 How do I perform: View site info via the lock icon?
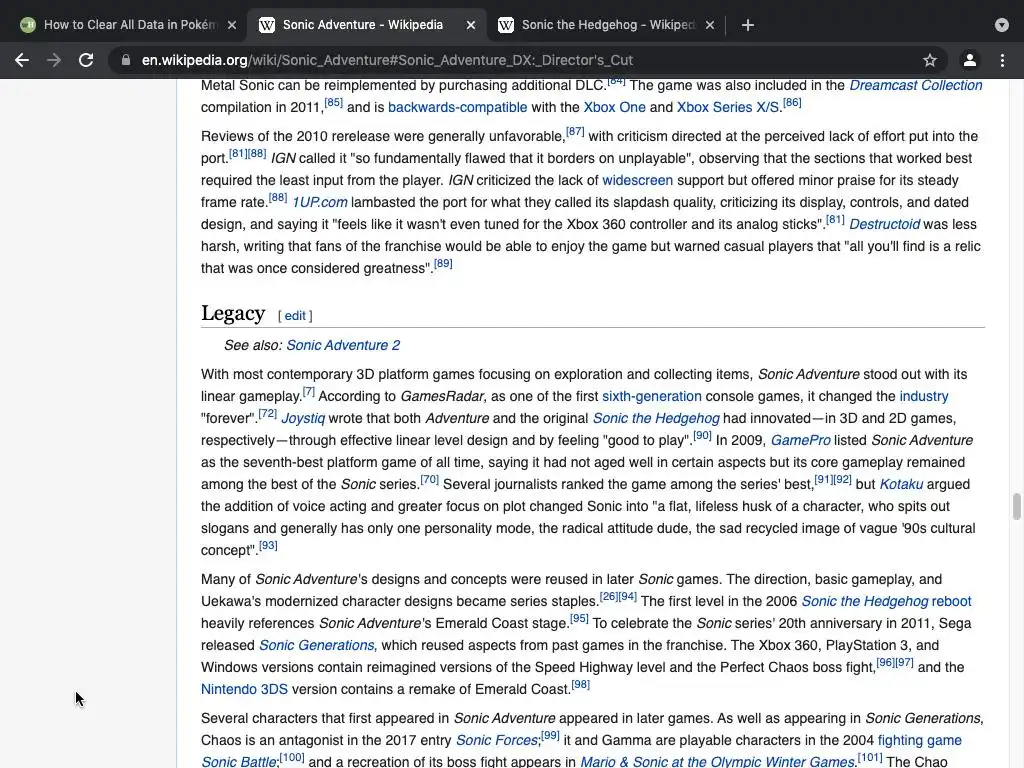pos(126,60)
